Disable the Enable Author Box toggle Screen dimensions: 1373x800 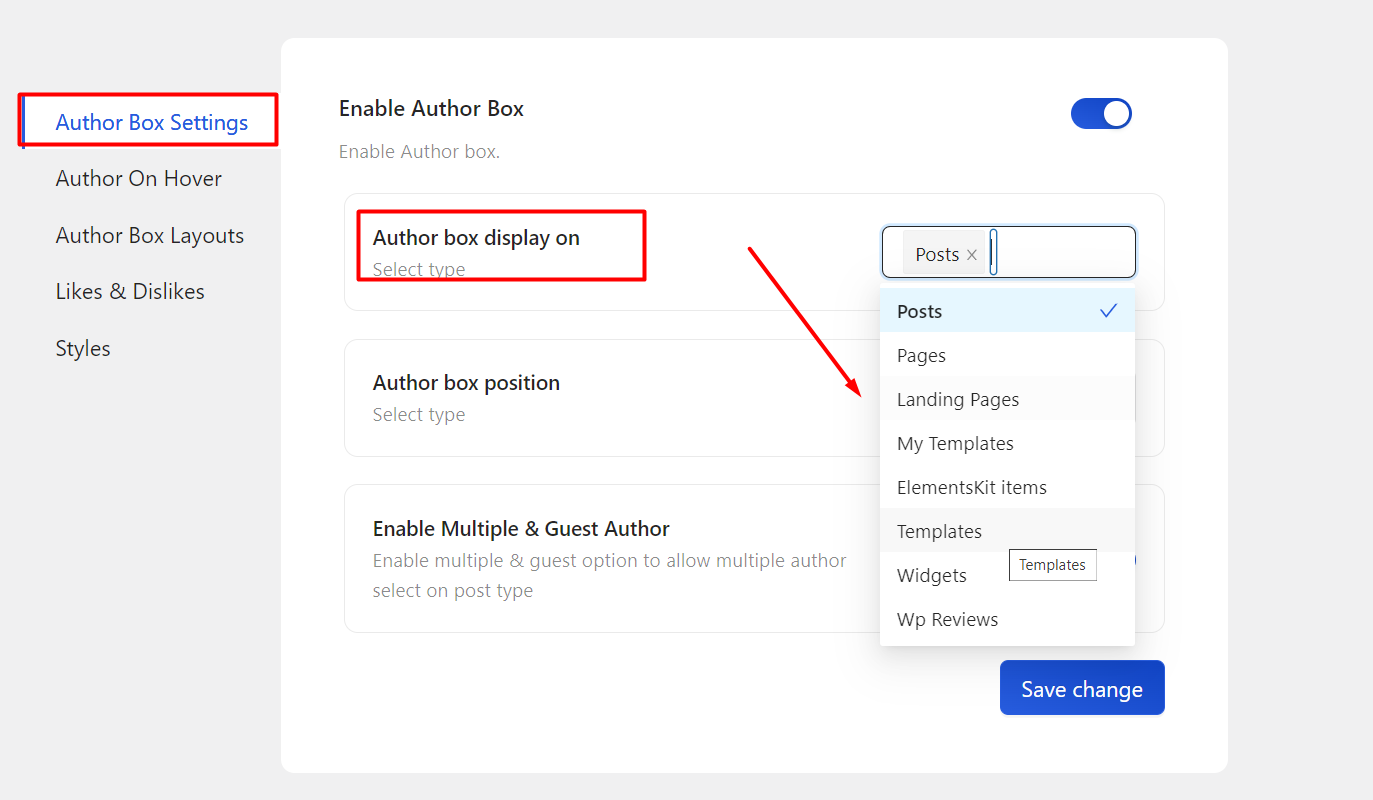(1101, 113)
